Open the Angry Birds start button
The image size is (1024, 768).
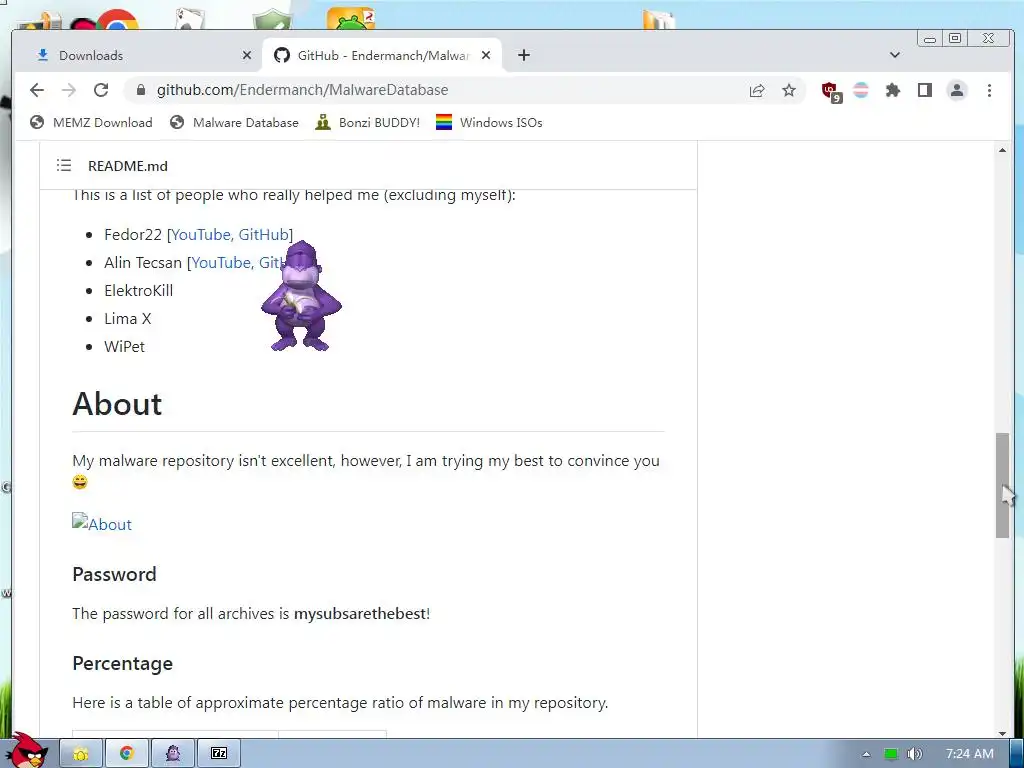(x=26, y=751)
